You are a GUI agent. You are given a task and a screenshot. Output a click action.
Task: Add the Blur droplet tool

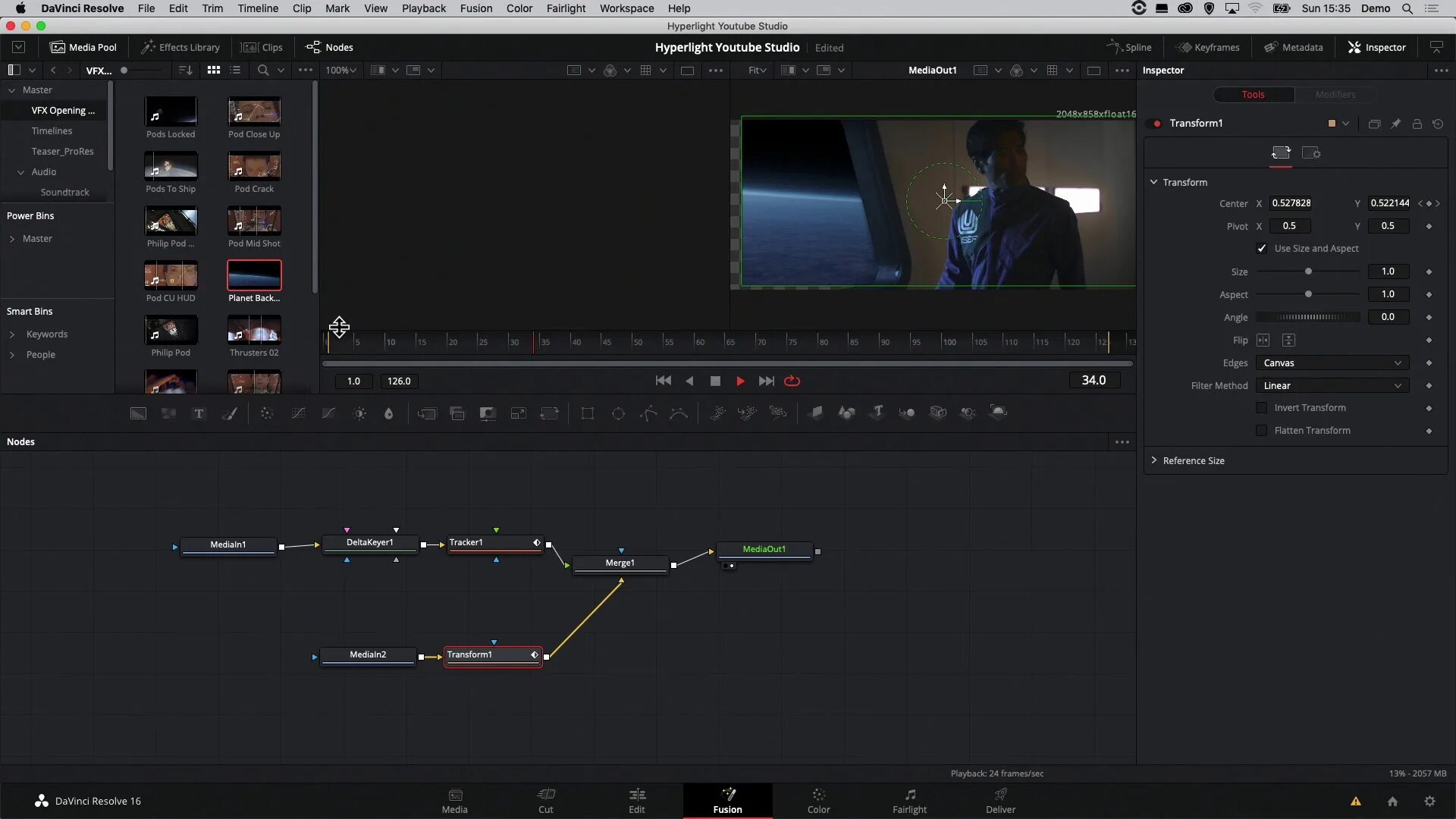click(x=389, y=413)
